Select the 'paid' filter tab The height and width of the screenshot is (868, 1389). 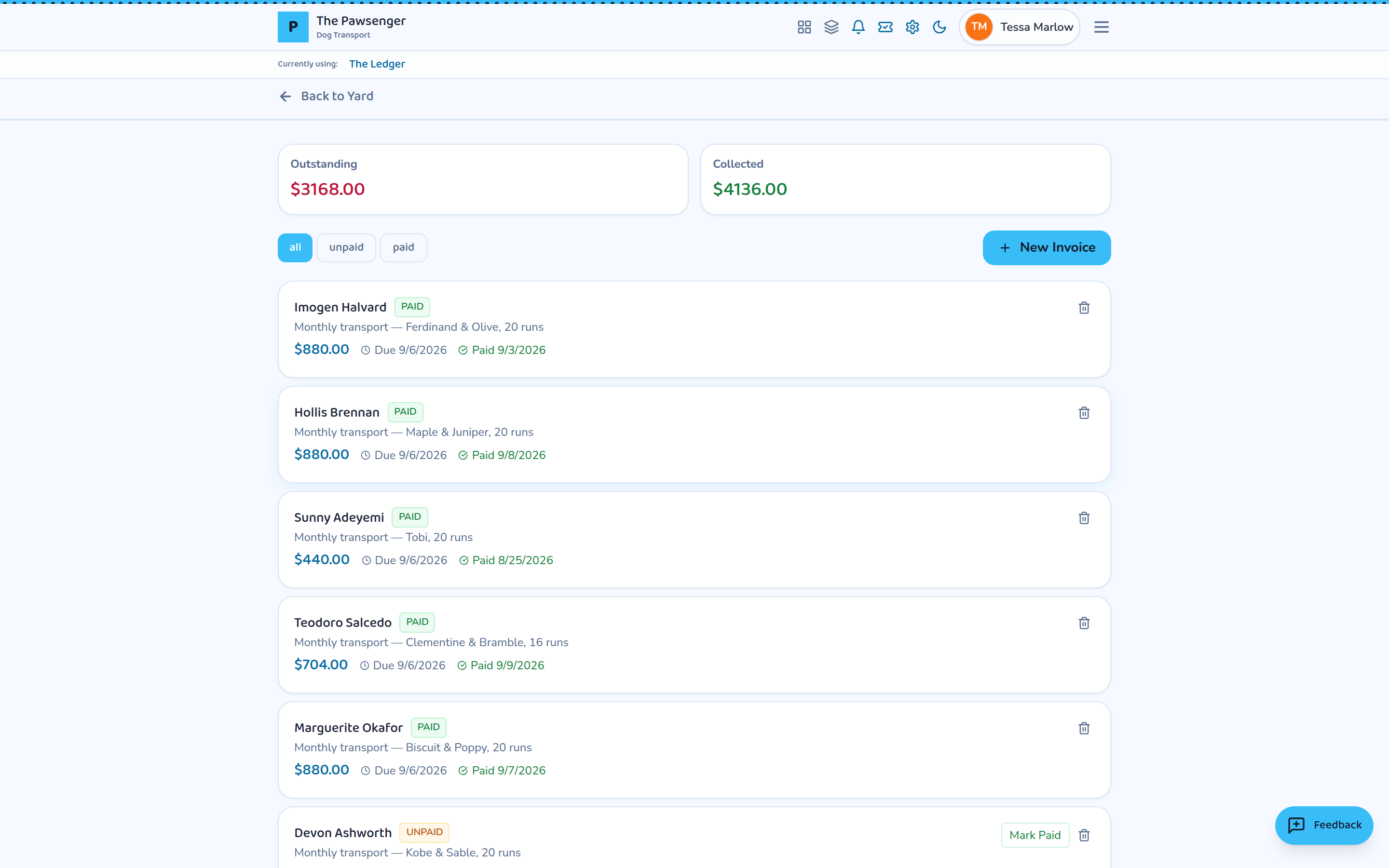(x=404, y=247)
